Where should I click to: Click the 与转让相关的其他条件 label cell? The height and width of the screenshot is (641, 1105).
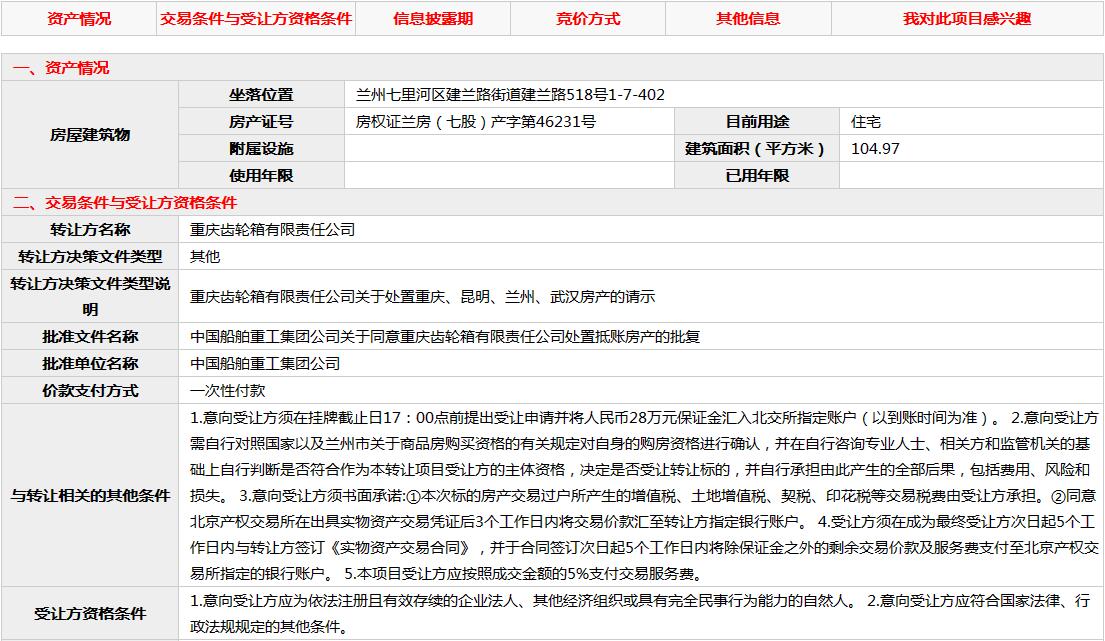(90, 496)
